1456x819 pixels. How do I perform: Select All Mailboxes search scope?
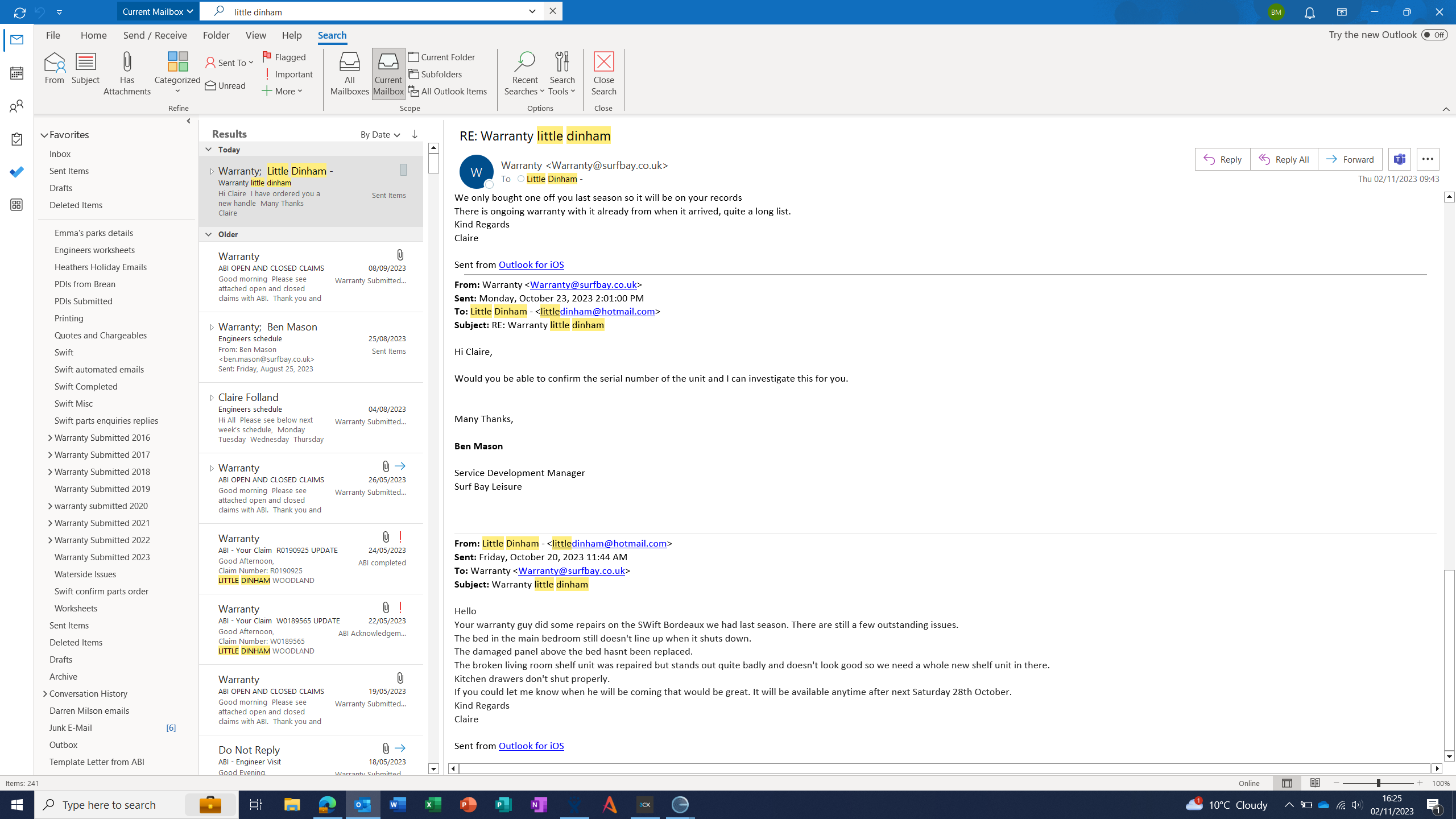click(349, 73)
